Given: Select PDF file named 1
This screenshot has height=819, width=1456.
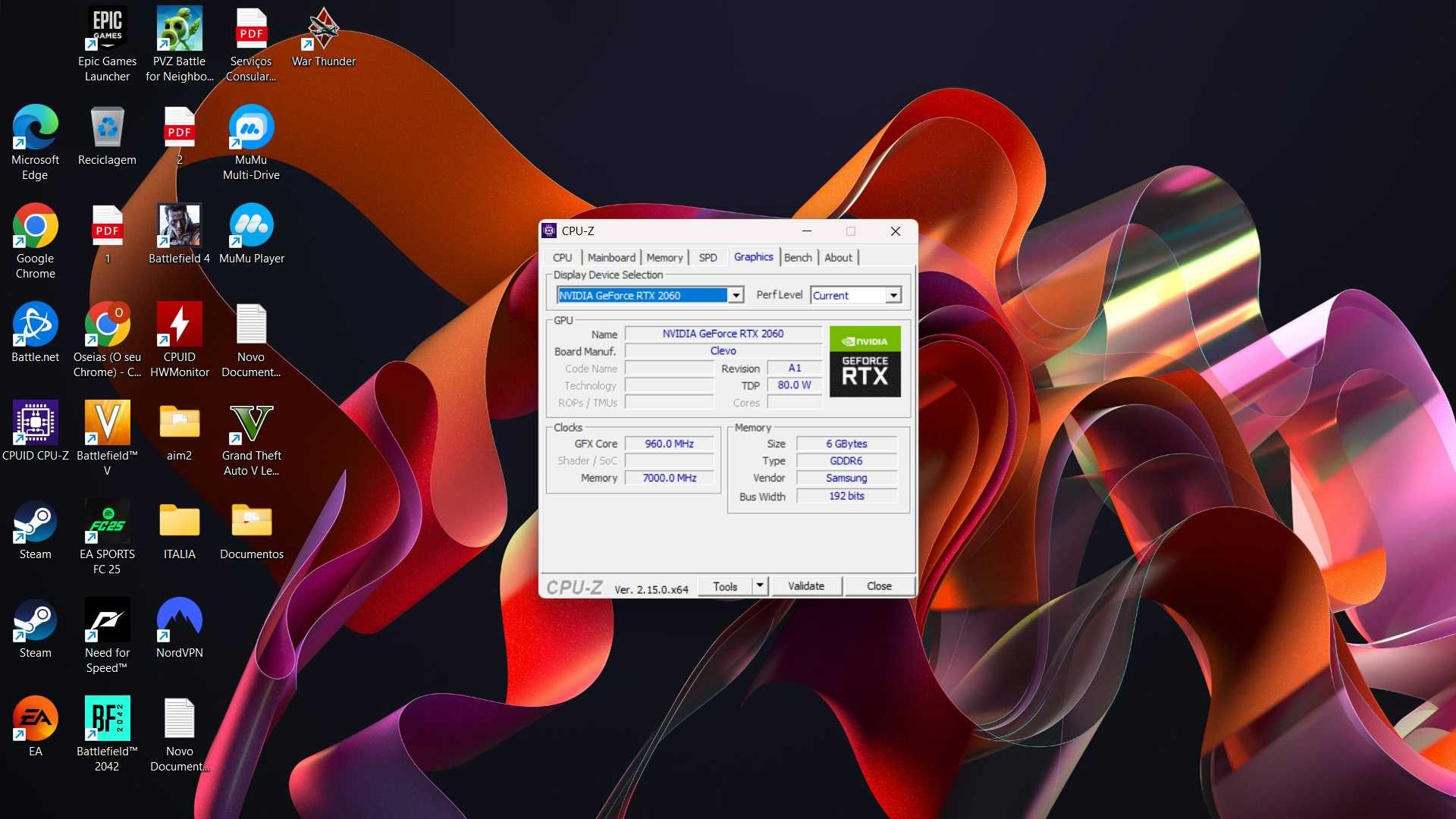Looking at the screenshot, I should click(107, 234).
